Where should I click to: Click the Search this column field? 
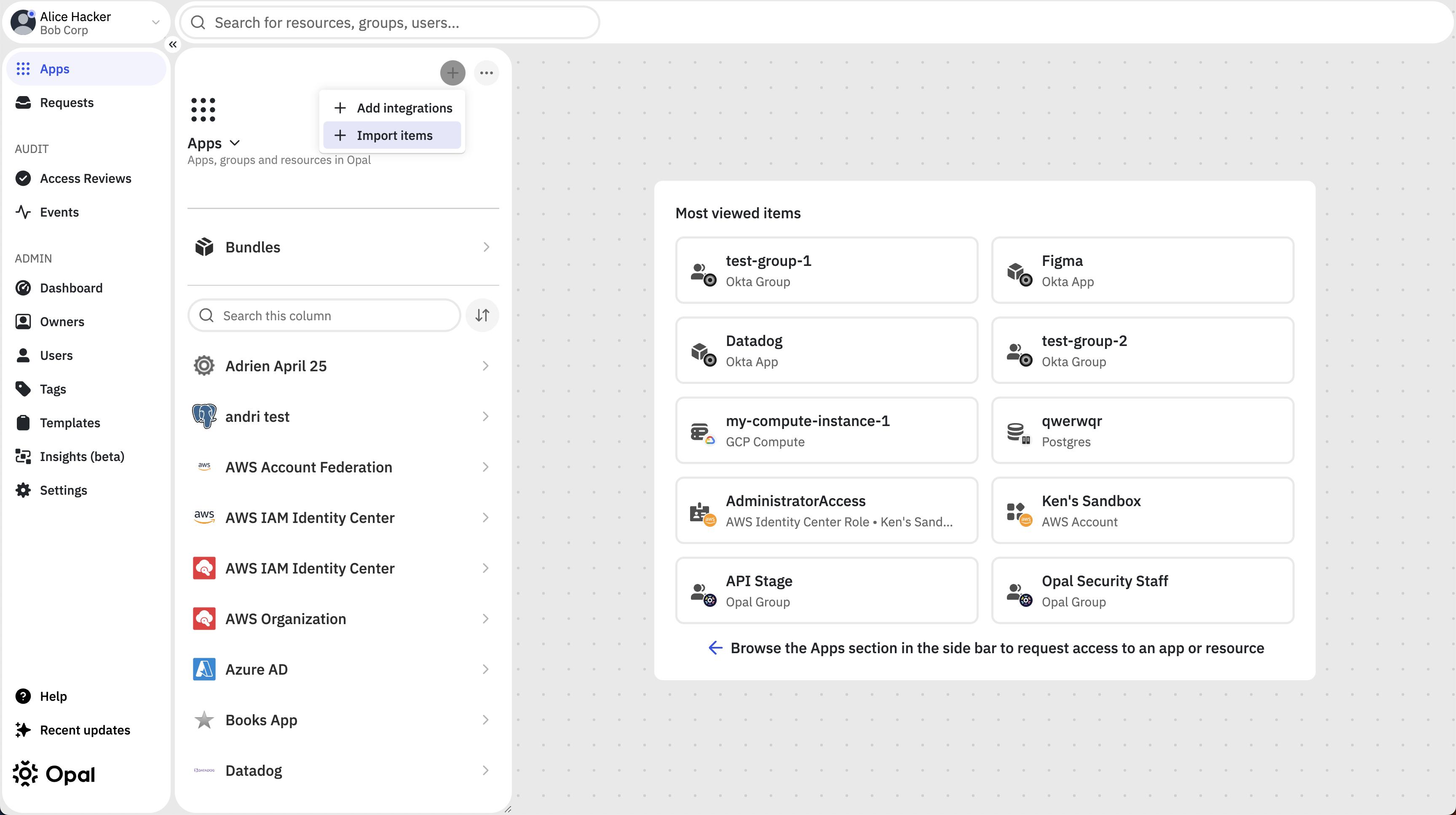coord(324,315)
